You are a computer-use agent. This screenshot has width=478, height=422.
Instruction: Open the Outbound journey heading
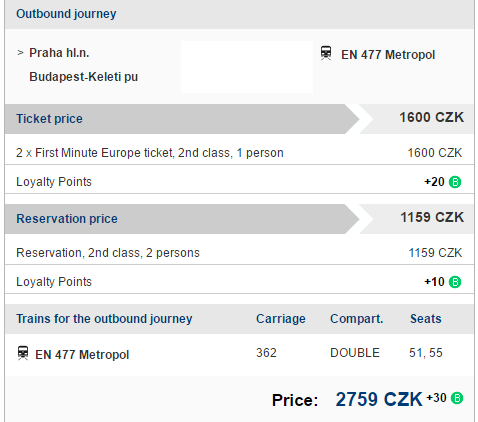pos(66,14)
